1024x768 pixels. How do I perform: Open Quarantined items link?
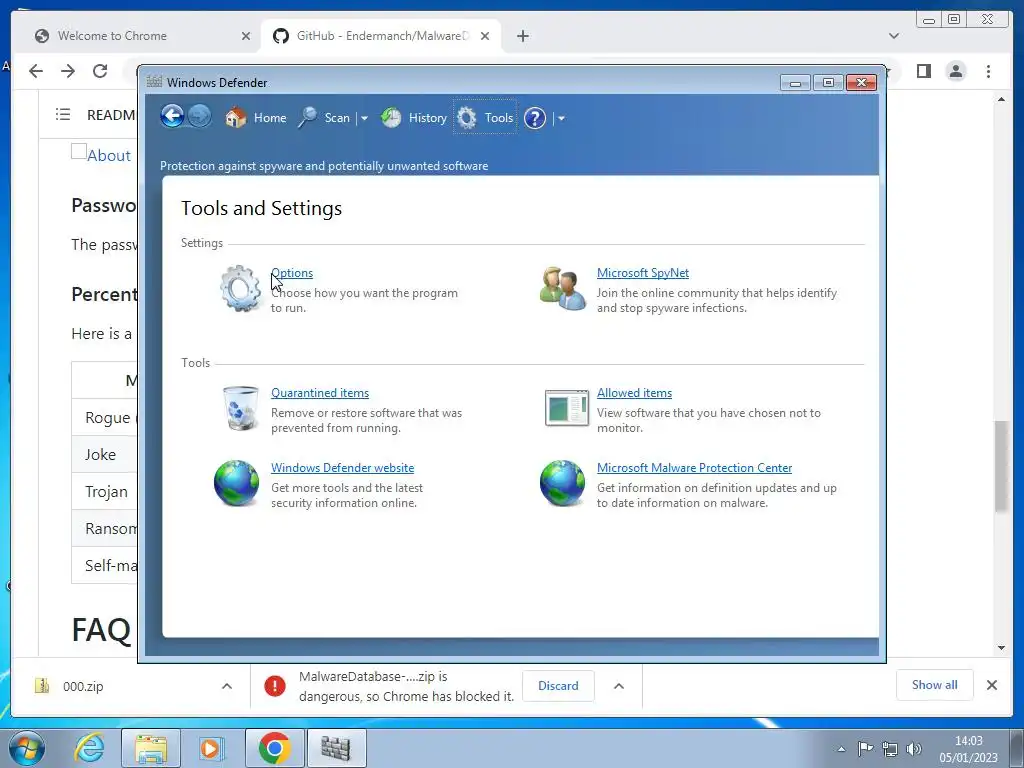tap(320, 393)
